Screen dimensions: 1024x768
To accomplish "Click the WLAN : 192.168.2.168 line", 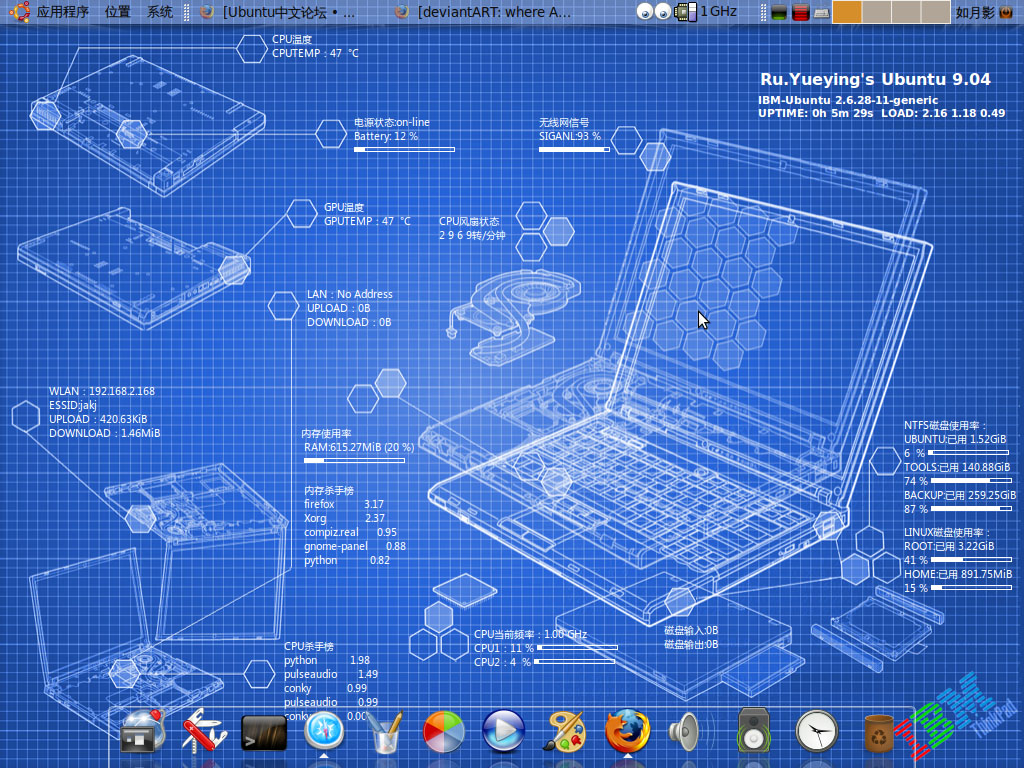I will coord(102,391).
